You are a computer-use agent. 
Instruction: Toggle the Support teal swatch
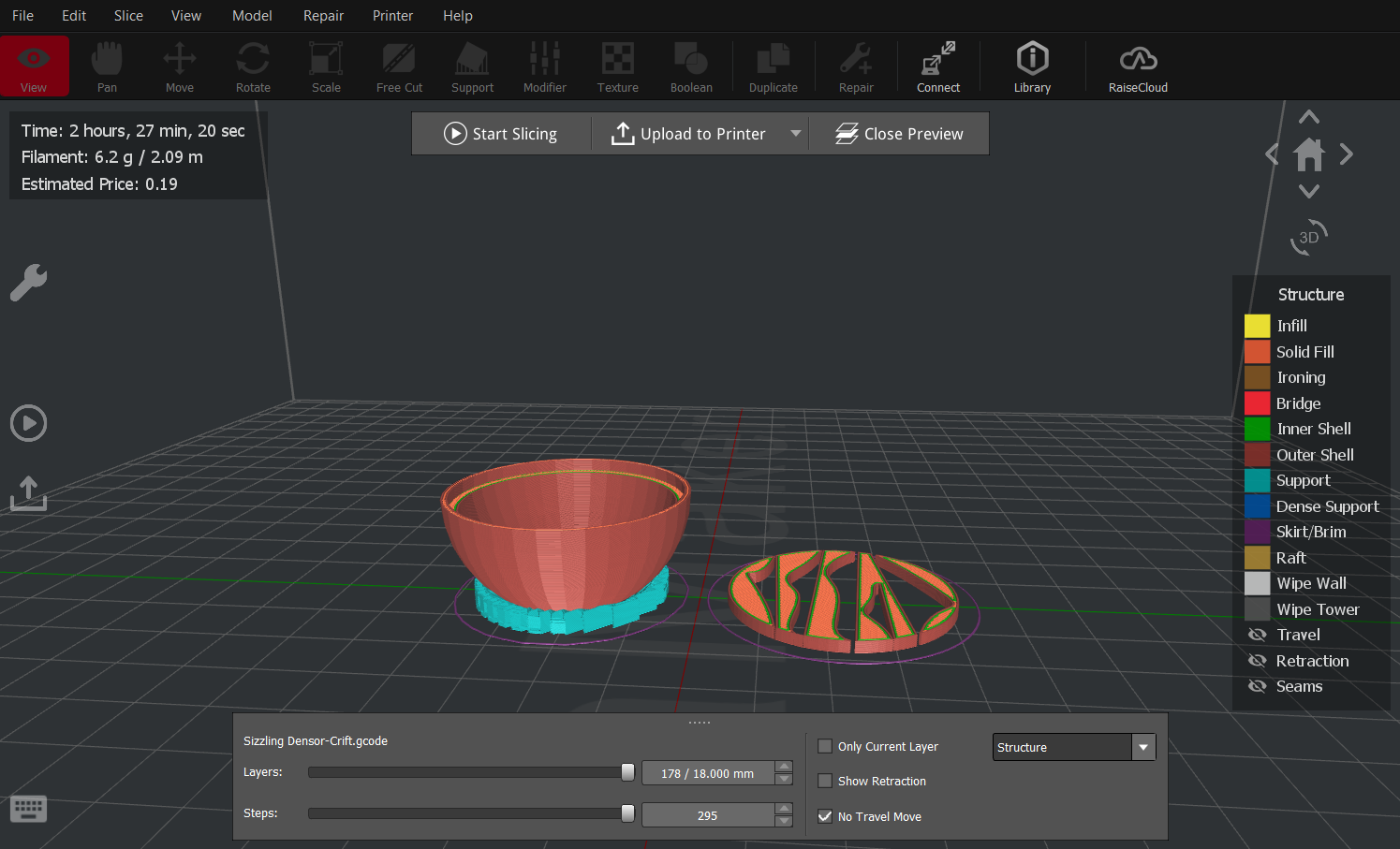pos(1257,480)
